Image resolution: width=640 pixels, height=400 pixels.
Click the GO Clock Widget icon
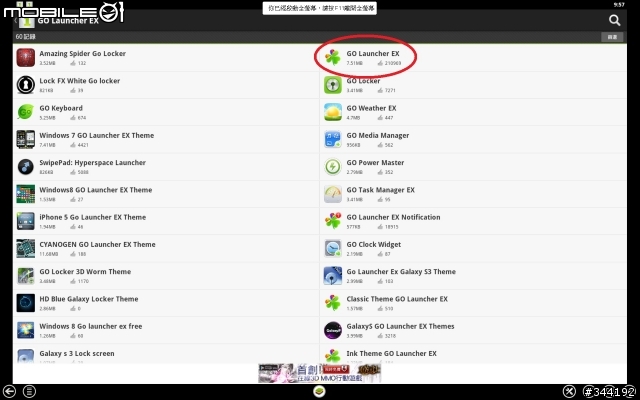333,249
